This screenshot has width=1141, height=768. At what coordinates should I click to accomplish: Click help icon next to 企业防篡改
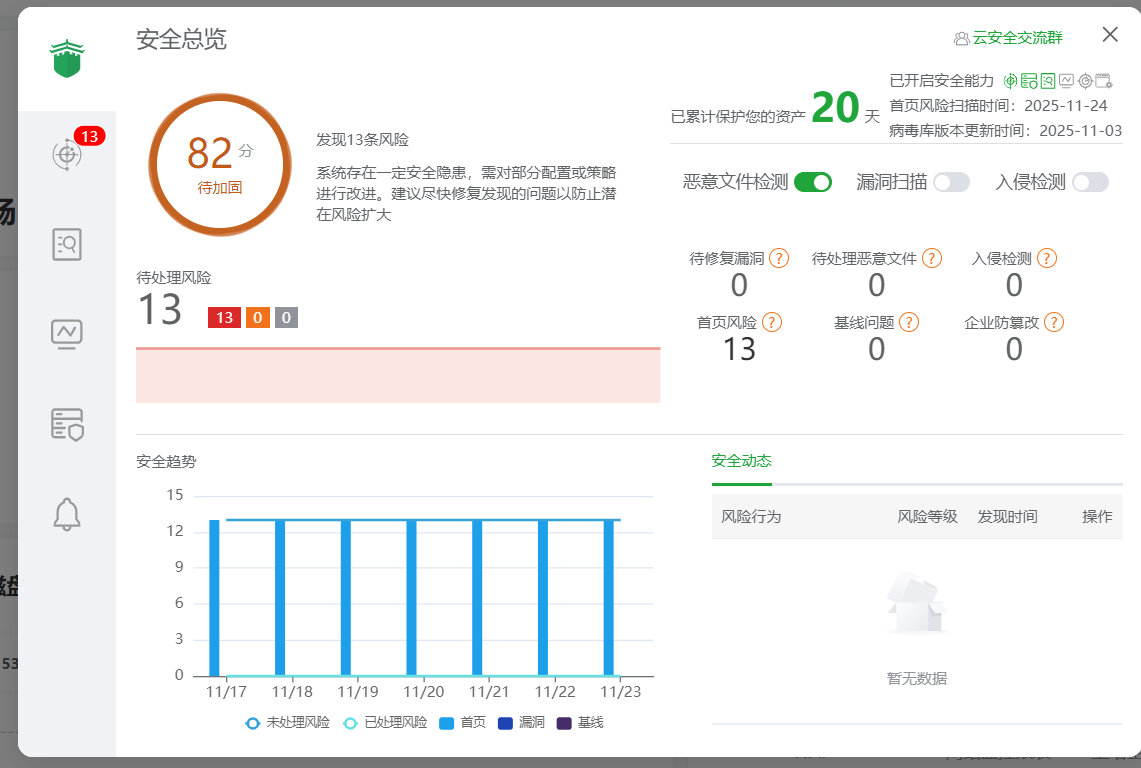pos(1053,322)
